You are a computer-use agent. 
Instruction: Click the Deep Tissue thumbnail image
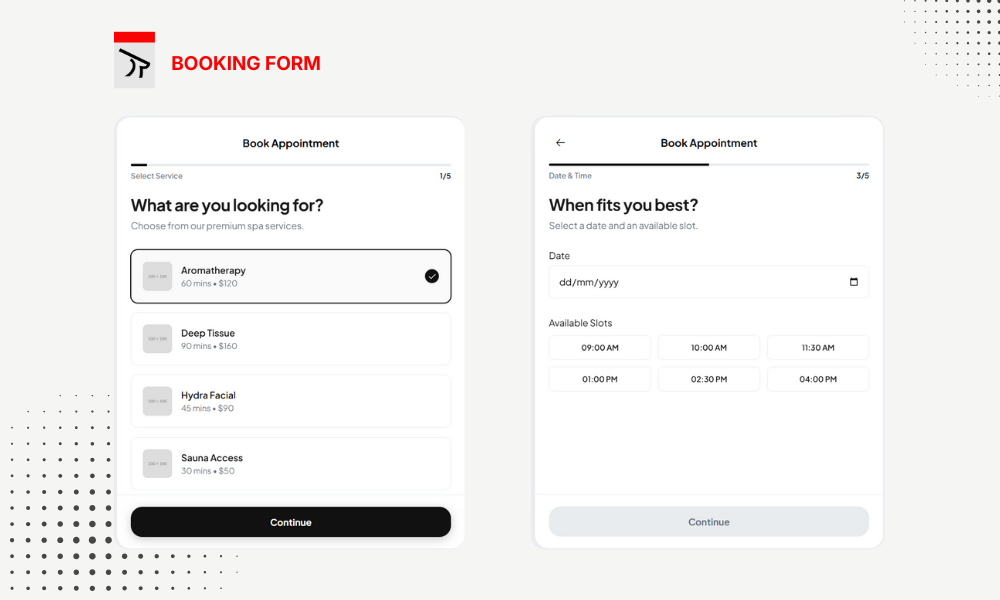pos(157,339)
